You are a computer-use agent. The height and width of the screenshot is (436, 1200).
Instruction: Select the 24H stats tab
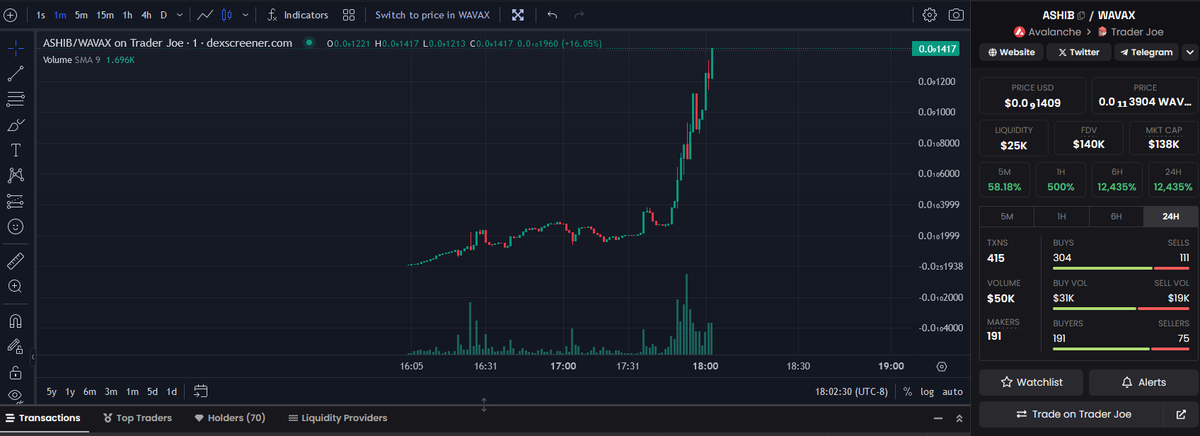1170,216
